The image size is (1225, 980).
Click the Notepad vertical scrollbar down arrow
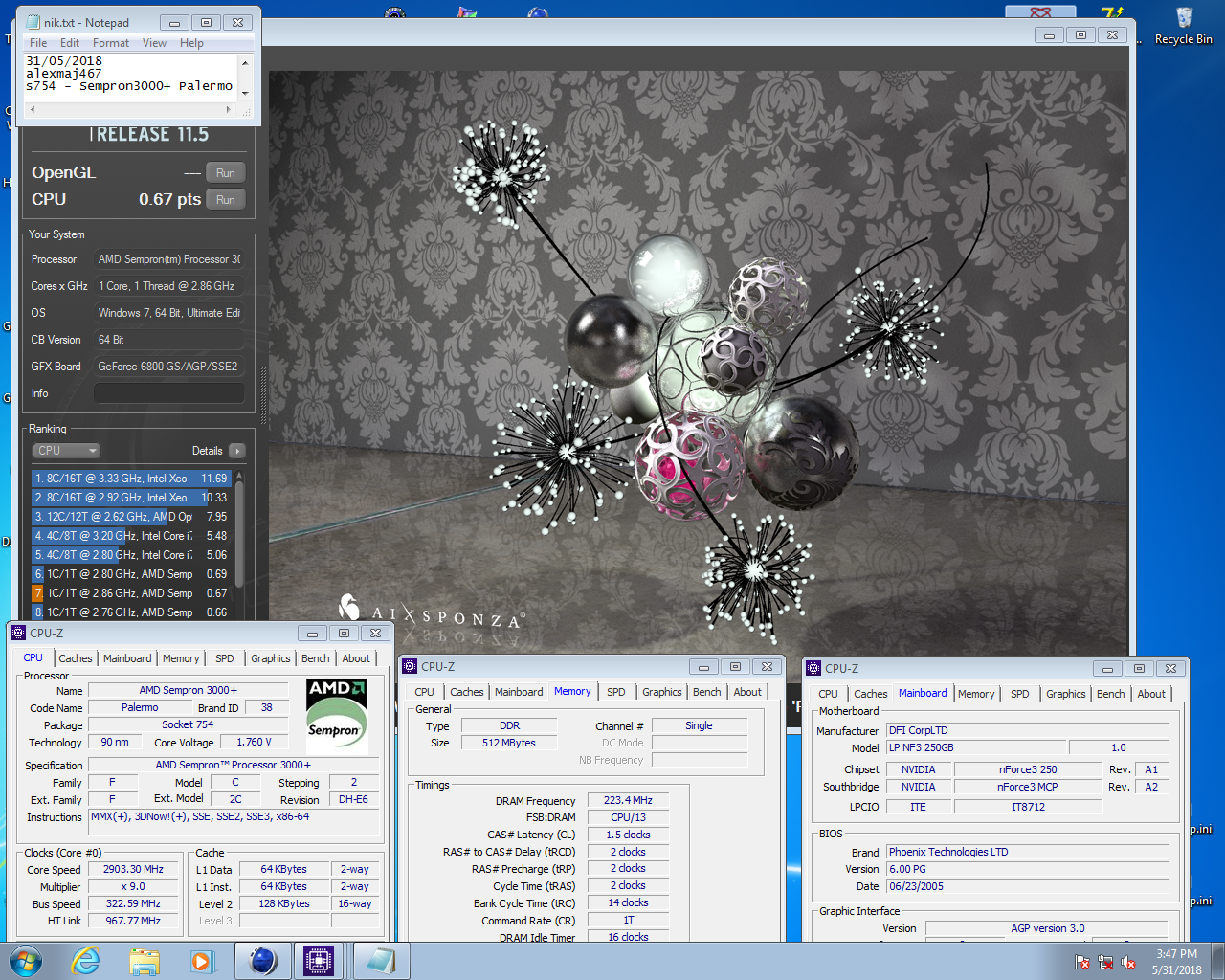click(x=245, y=93)
